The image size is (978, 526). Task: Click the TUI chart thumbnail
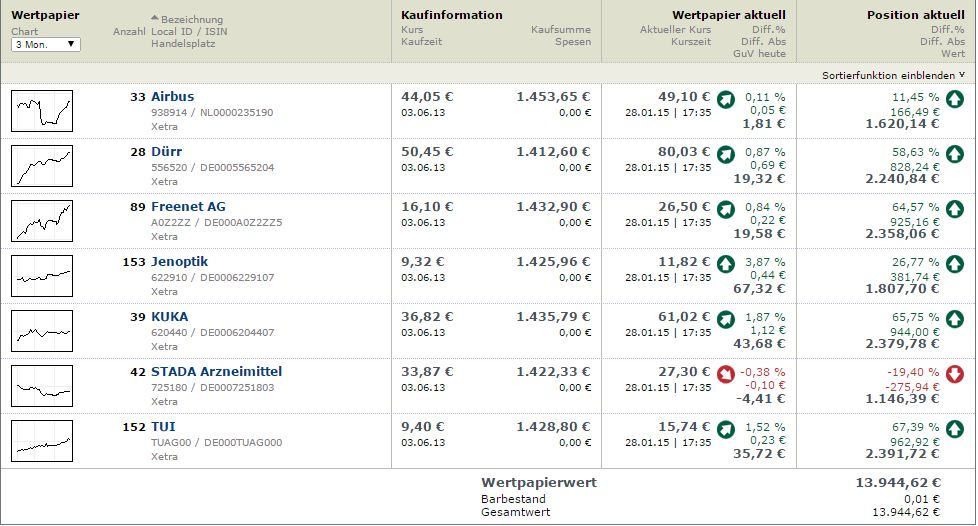point(43,441)
